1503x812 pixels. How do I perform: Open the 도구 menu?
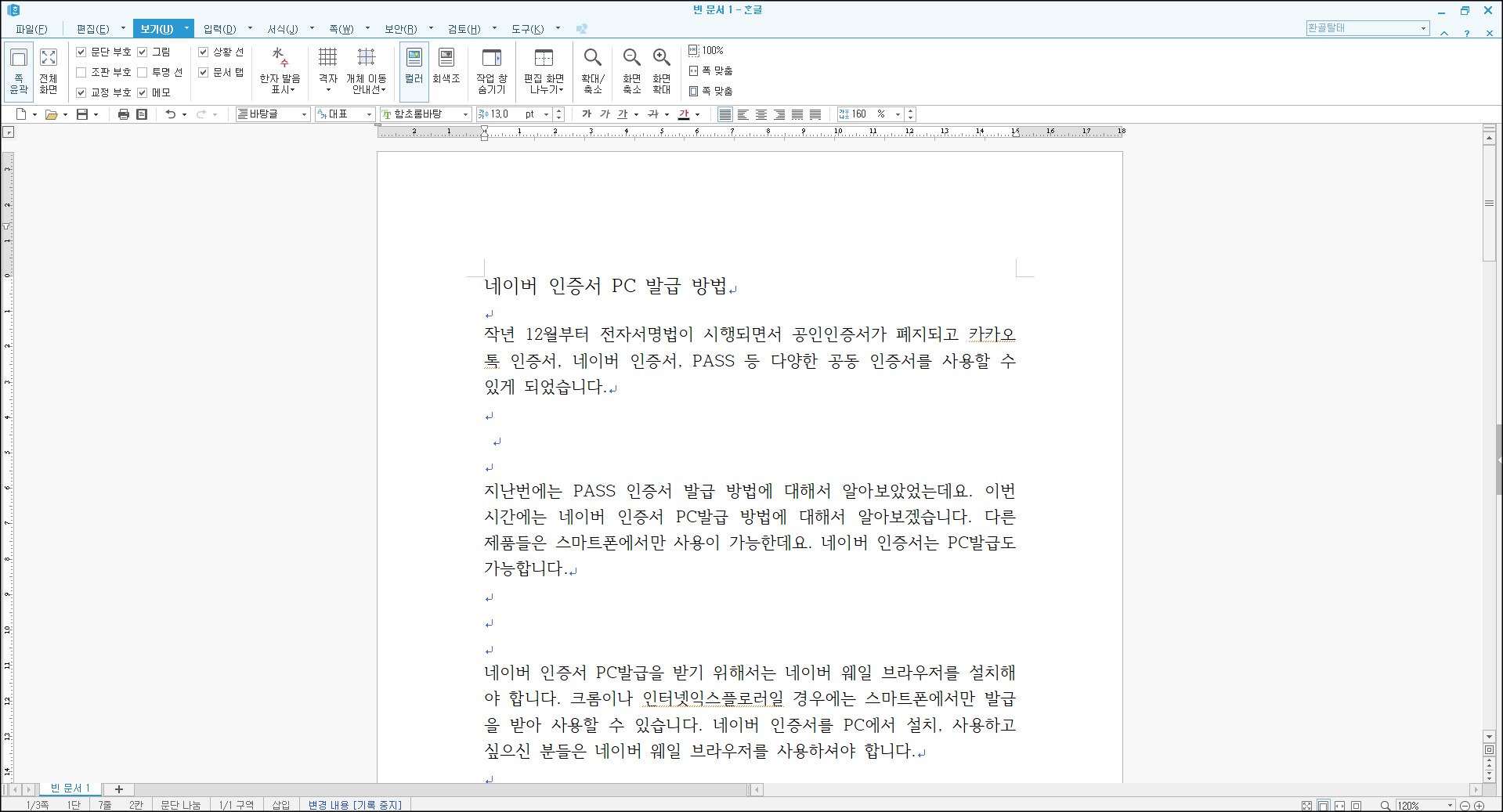coord(528,29)
